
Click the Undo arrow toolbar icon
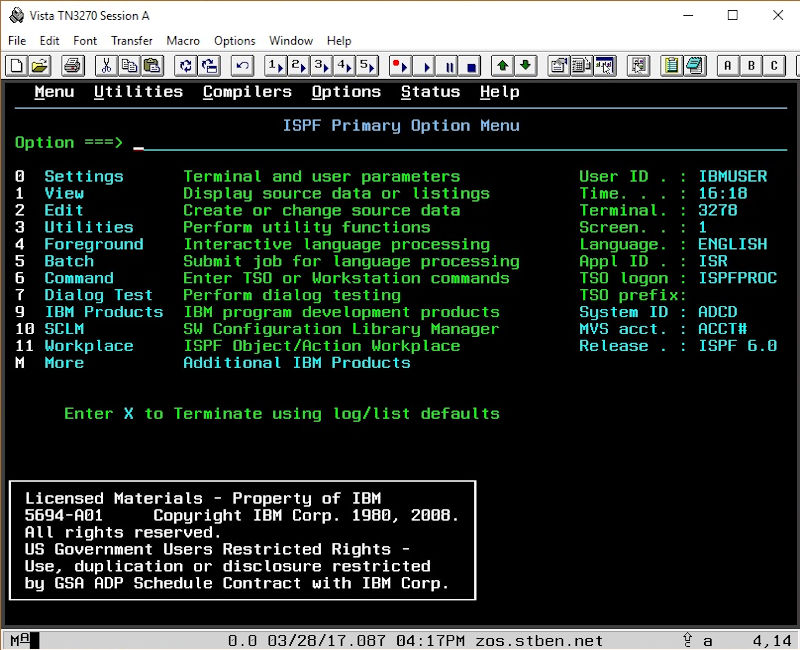[242, 66]
